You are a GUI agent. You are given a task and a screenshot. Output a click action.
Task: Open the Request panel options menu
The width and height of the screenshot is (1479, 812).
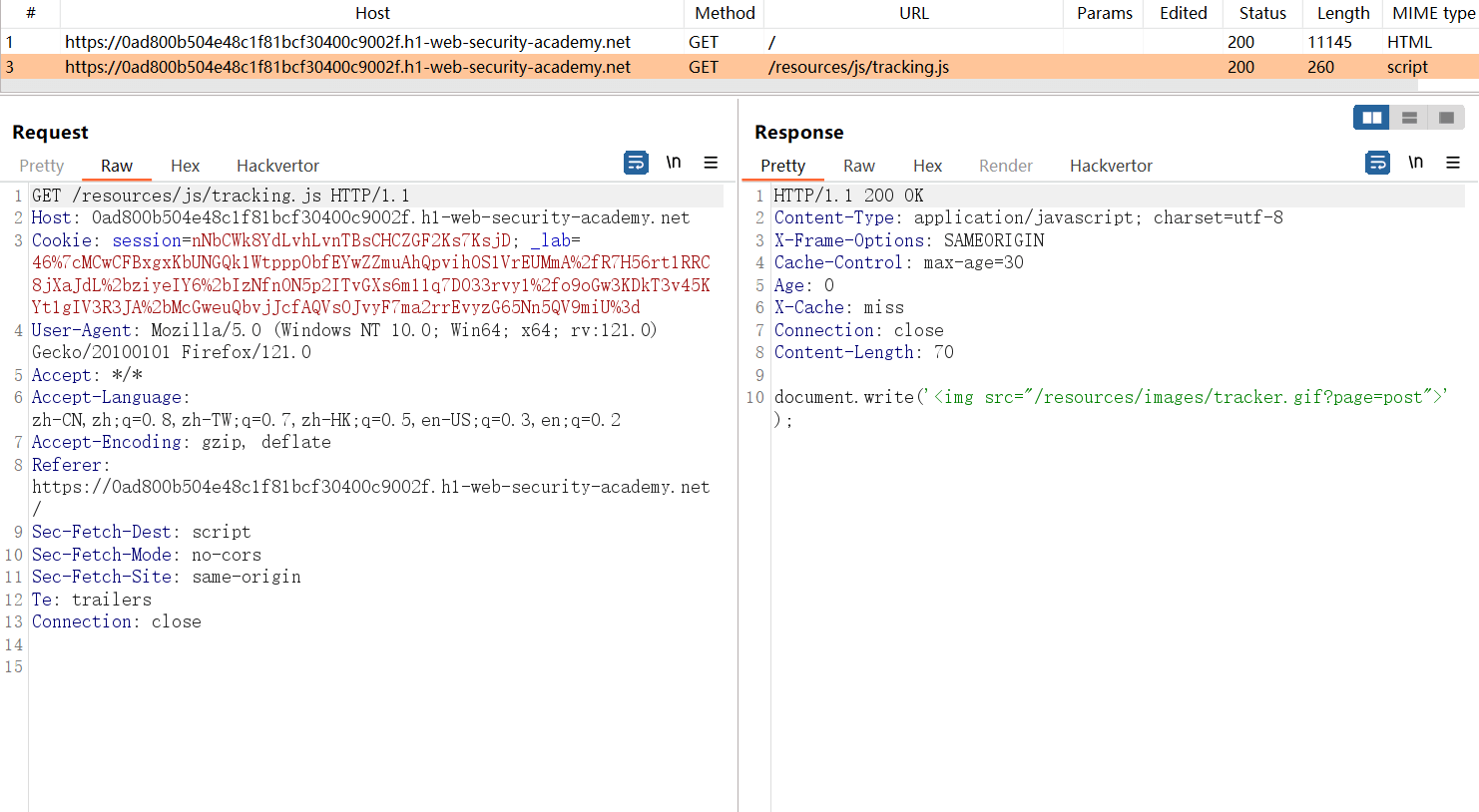pyautogui.click(x=711, y=163)
